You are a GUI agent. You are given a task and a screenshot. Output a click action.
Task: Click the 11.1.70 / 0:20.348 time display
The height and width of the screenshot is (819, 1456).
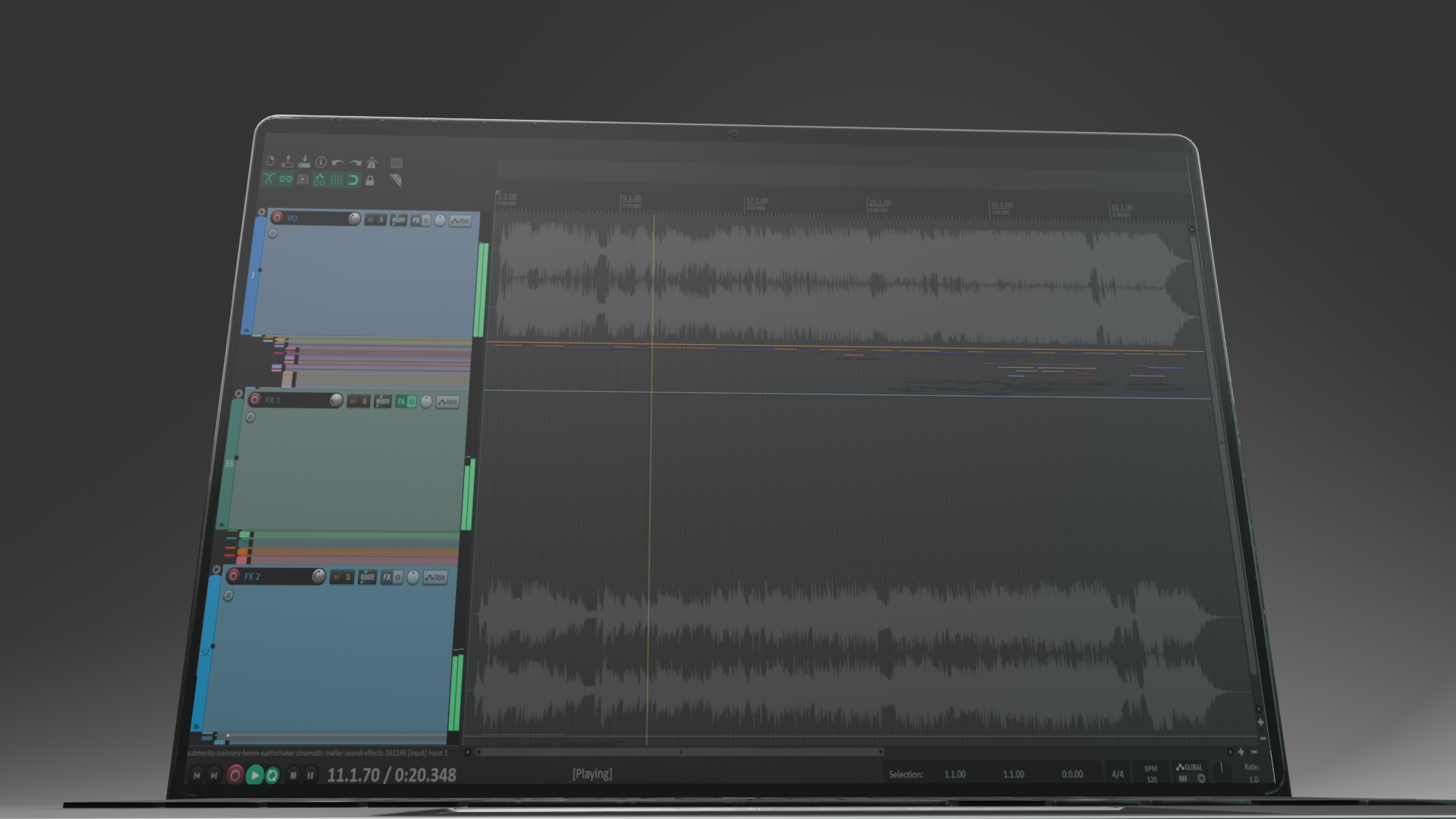tap(391, 775)
